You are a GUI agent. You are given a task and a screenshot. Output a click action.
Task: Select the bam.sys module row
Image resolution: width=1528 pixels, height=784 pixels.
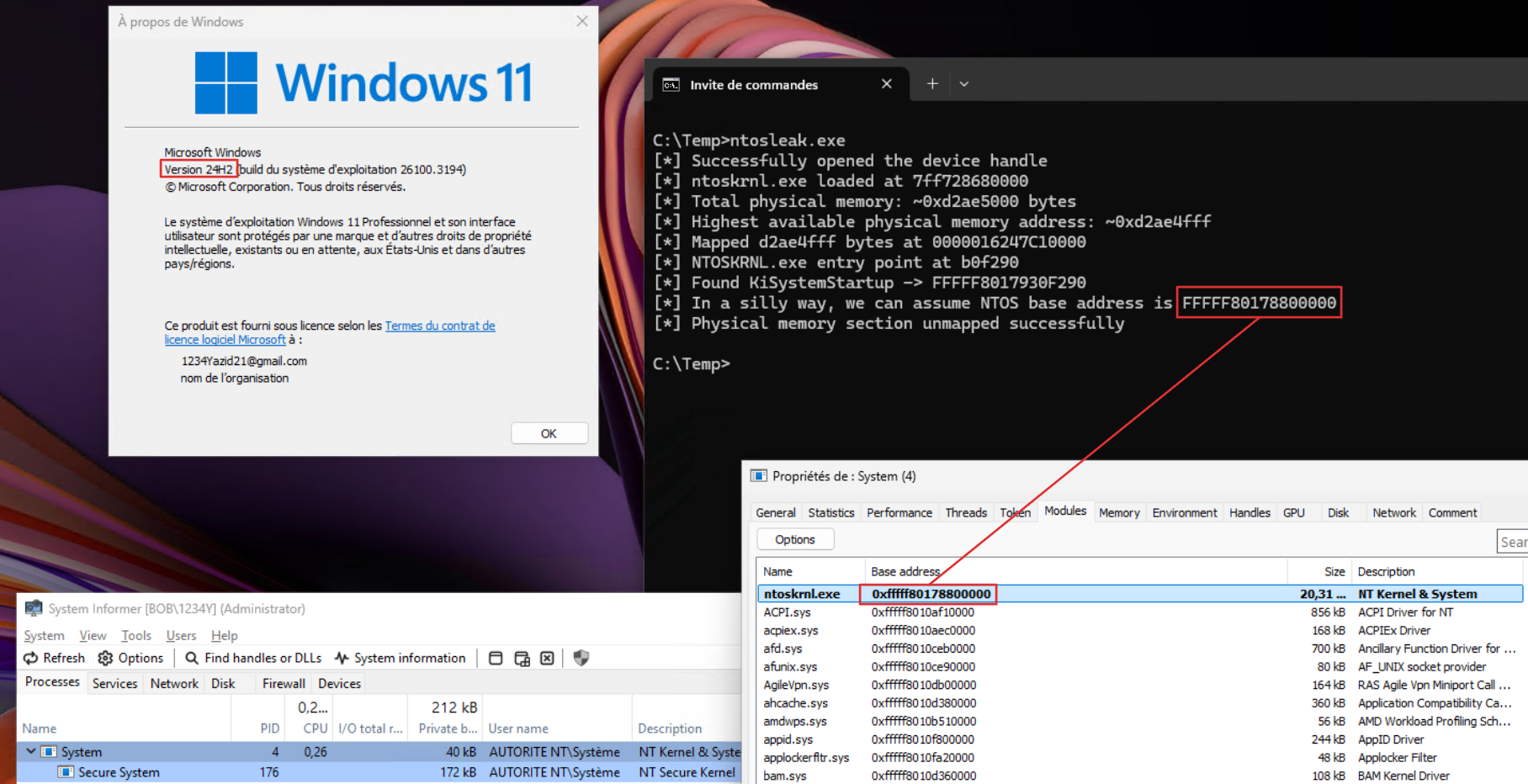pos(1140,776)
